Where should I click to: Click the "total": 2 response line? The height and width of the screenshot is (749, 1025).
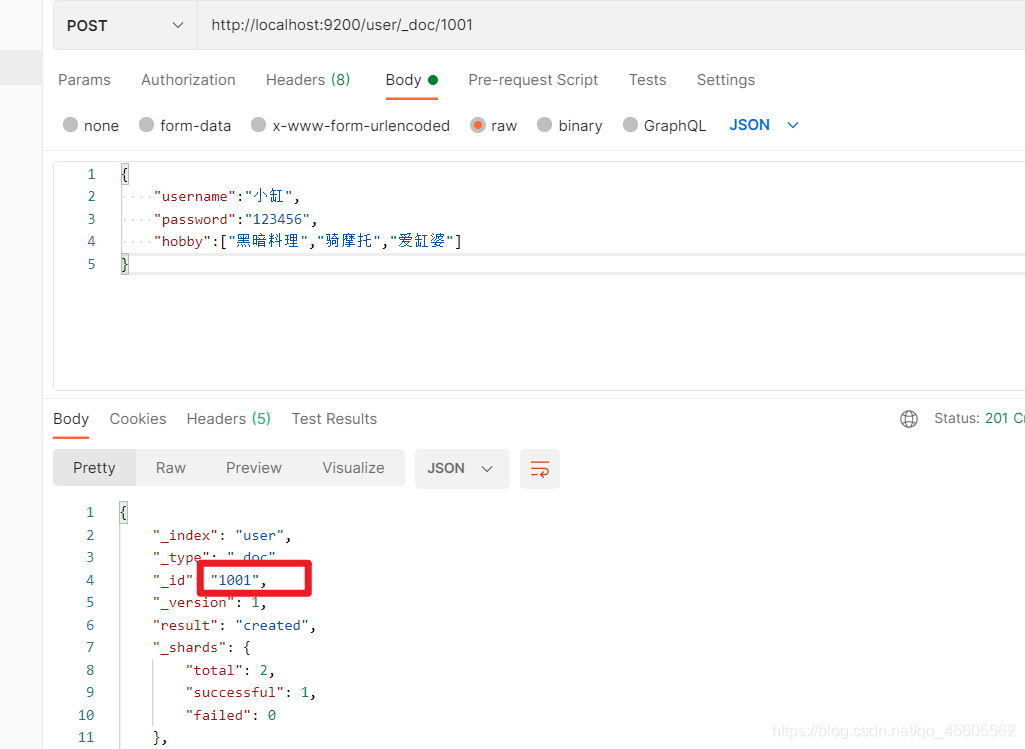click(230, 671)
